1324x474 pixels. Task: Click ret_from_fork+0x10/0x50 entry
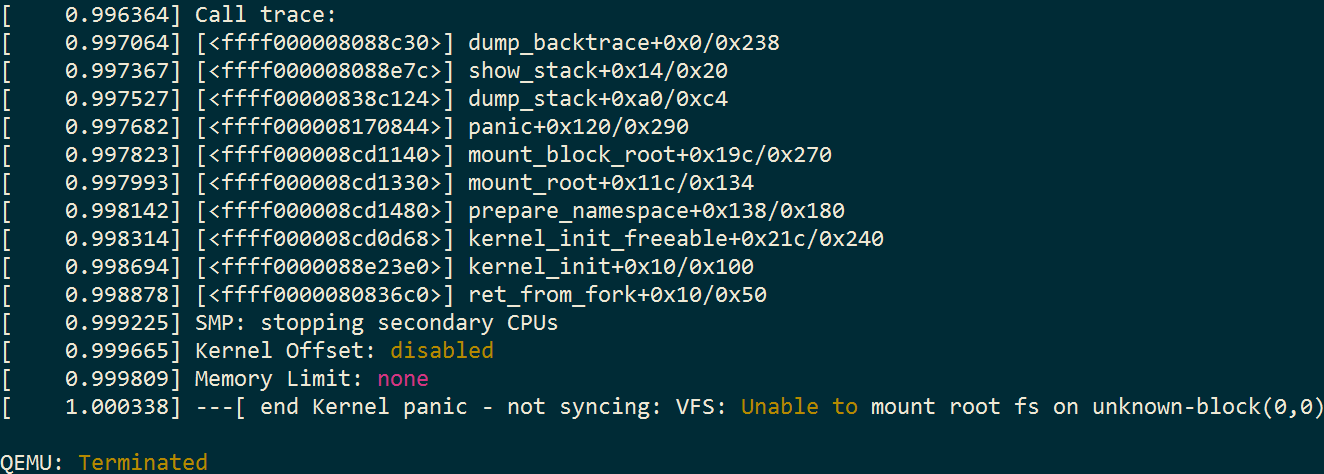(617, 295)
